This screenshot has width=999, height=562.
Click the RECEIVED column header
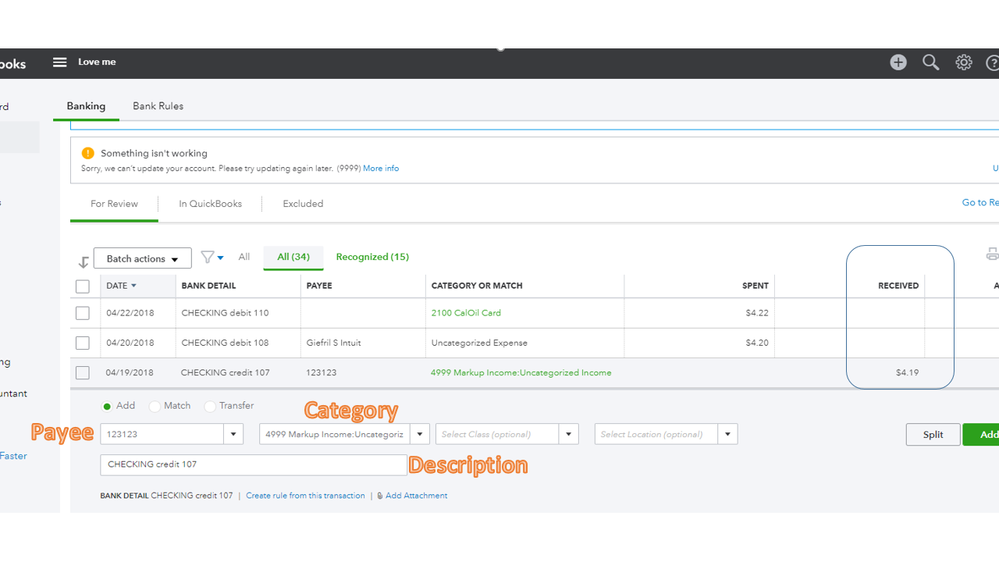[898, 285]
